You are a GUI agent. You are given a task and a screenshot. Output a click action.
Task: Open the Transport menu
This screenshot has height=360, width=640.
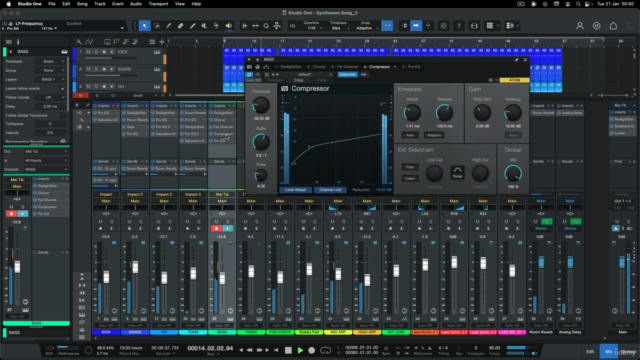[x=158, y=4]
